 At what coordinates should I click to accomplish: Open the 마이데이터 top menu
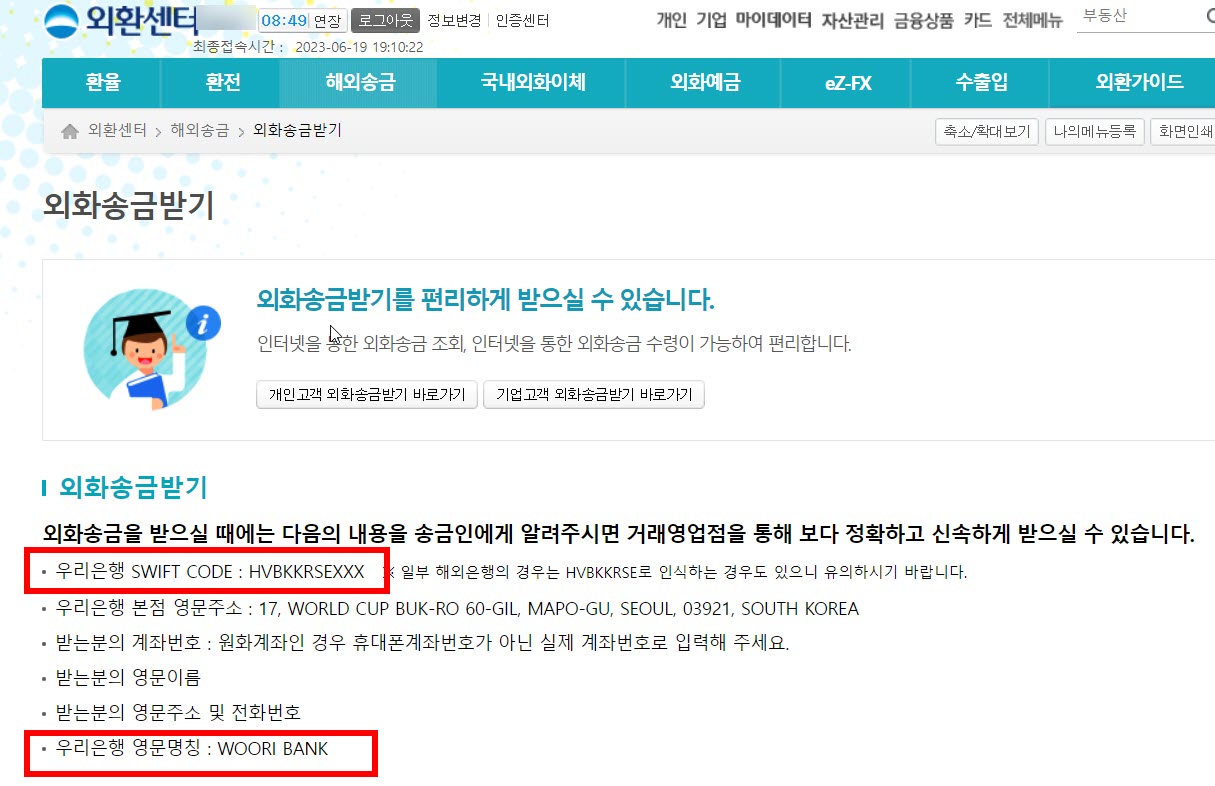point(773,20)
